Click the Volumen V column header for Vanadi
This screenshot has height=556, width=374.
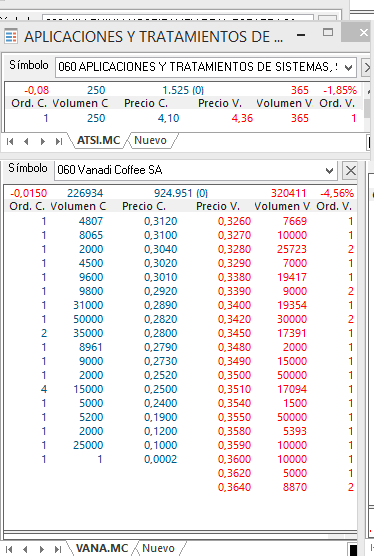click(x=282, y=206)
